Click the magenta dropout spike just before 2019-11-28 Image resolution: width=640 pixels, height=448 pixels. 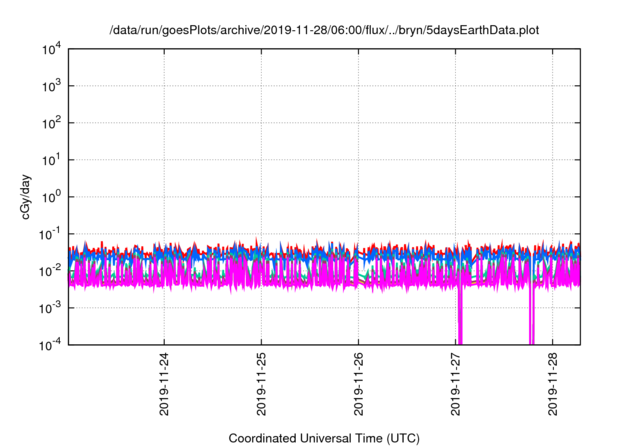pyautogui.click(x=532, y=320)
